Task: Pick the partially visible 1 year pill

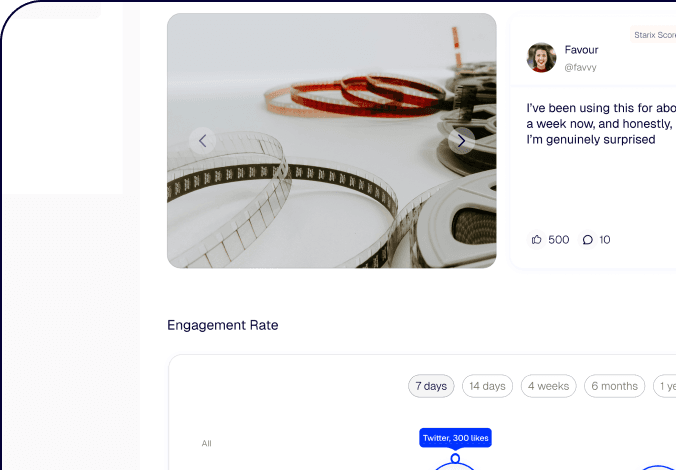Action: [x=665, y=386]
